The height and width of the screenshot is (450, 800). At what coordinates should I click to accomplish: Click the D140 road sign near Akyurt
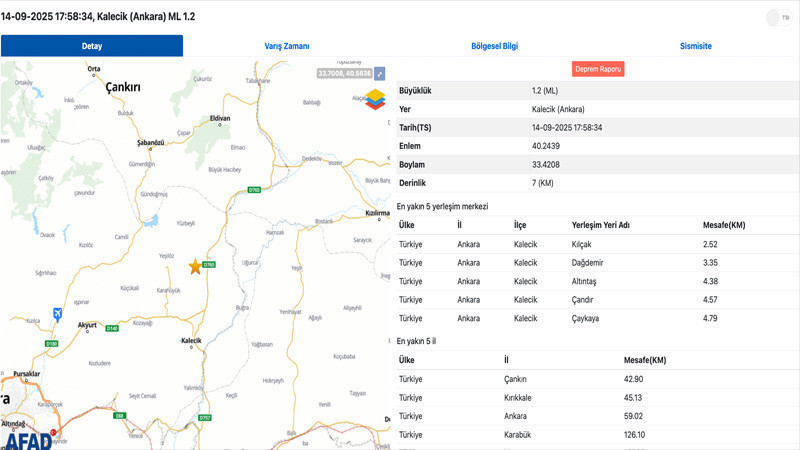(x=112, y=328)
